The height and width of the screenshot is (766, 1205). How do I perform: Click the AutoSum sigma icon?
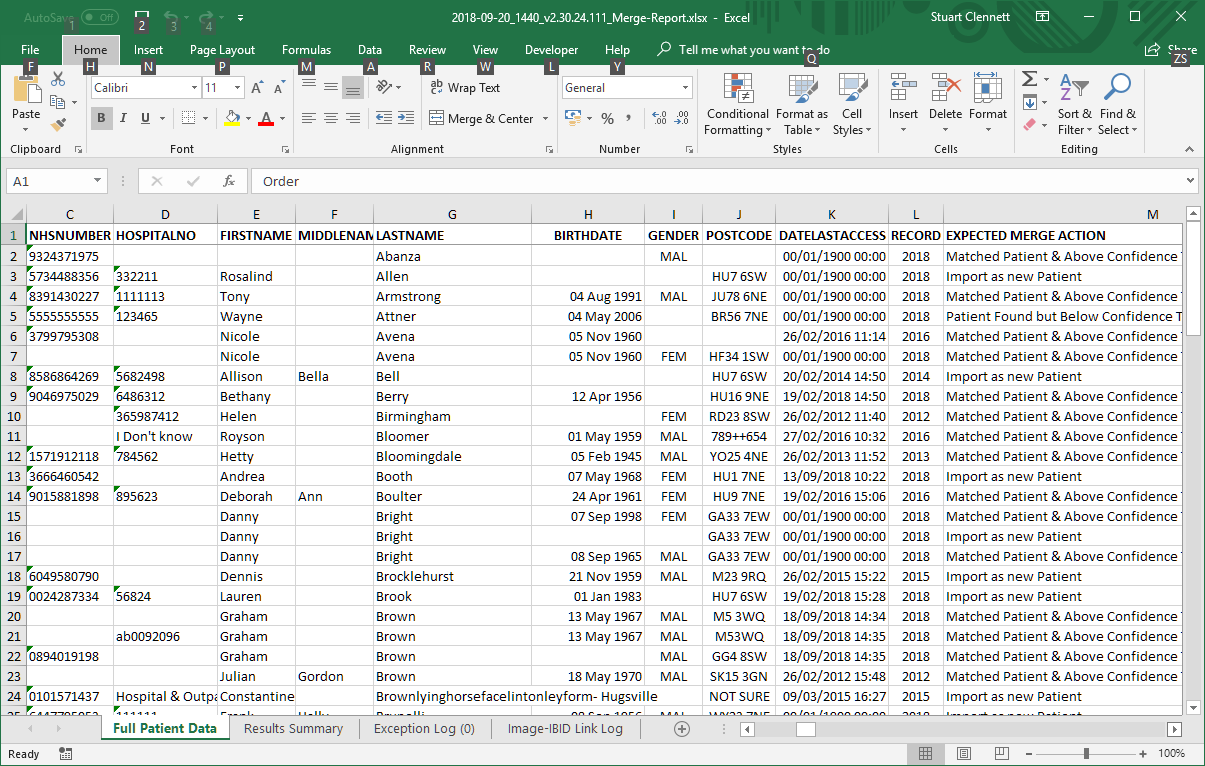(1029, 80)
